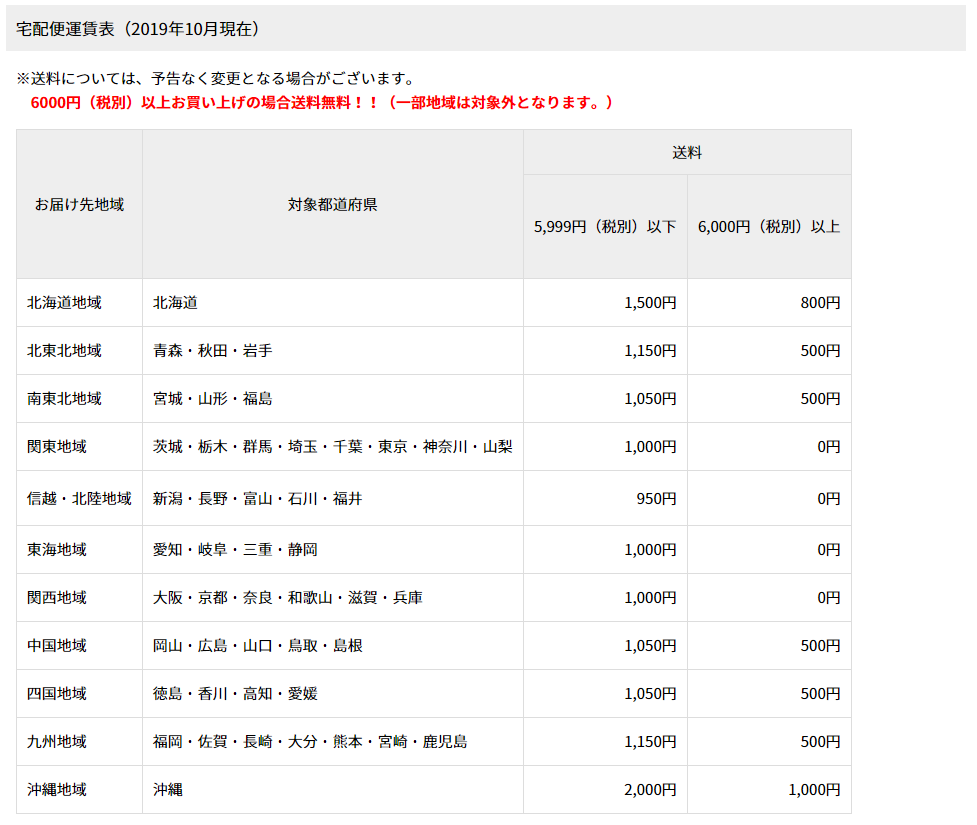Click the 対象都道府県 column header

point(332,204)
